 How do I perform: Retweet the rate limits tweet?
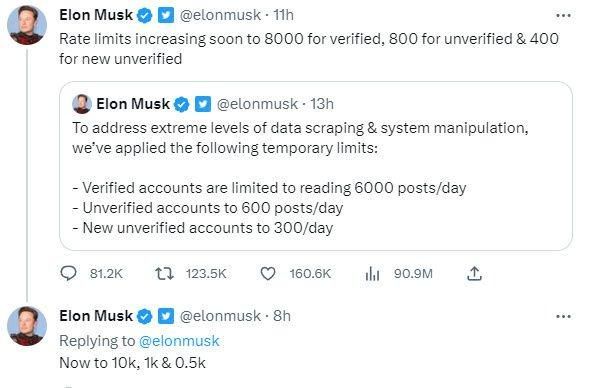click(165, 273)
